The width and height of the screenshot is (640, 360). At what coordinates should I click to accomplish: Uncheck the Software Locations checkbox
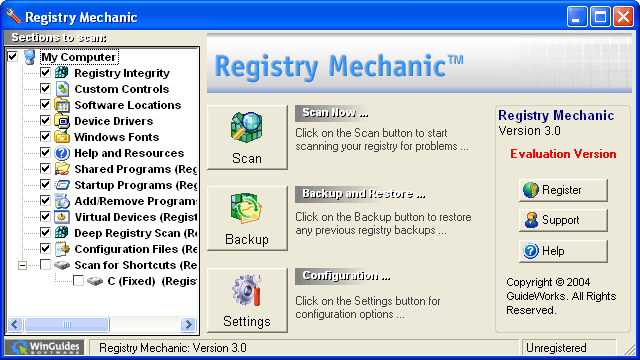tap(45, 104)
